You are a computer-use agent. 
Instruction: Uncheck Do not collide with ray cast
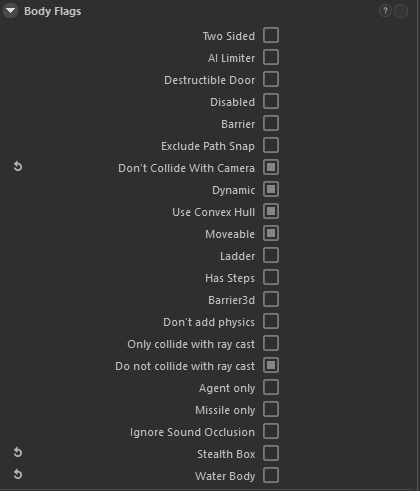(x=271, y=365)
